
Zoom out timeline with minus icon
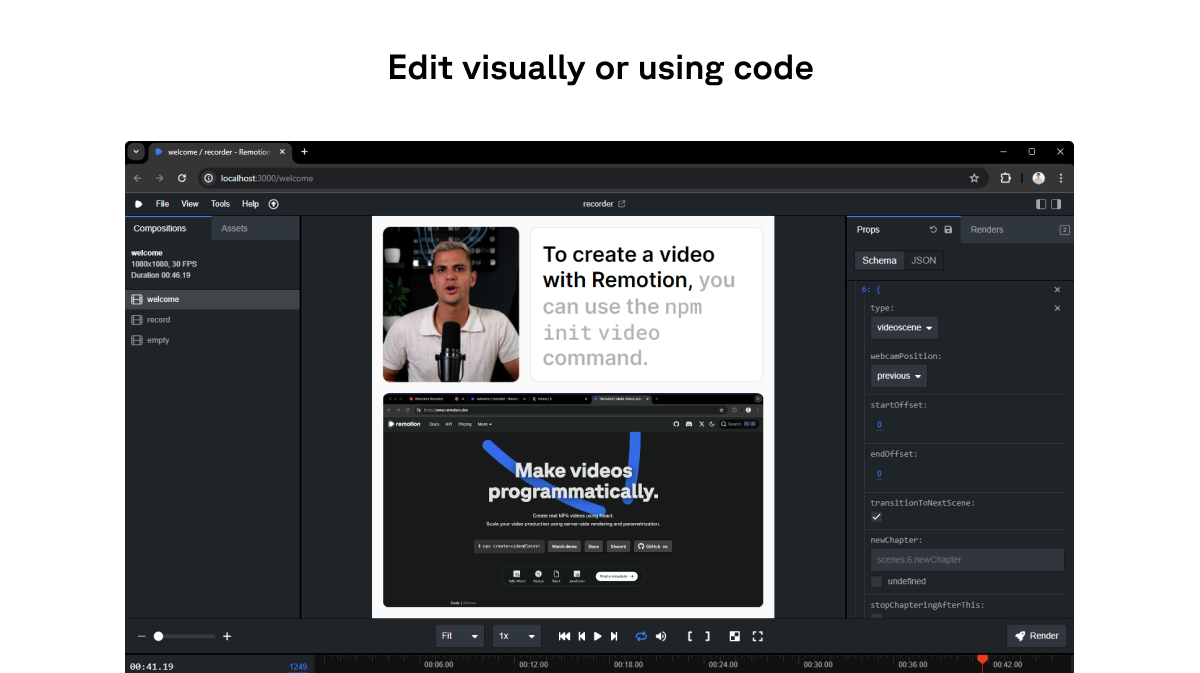141,636
